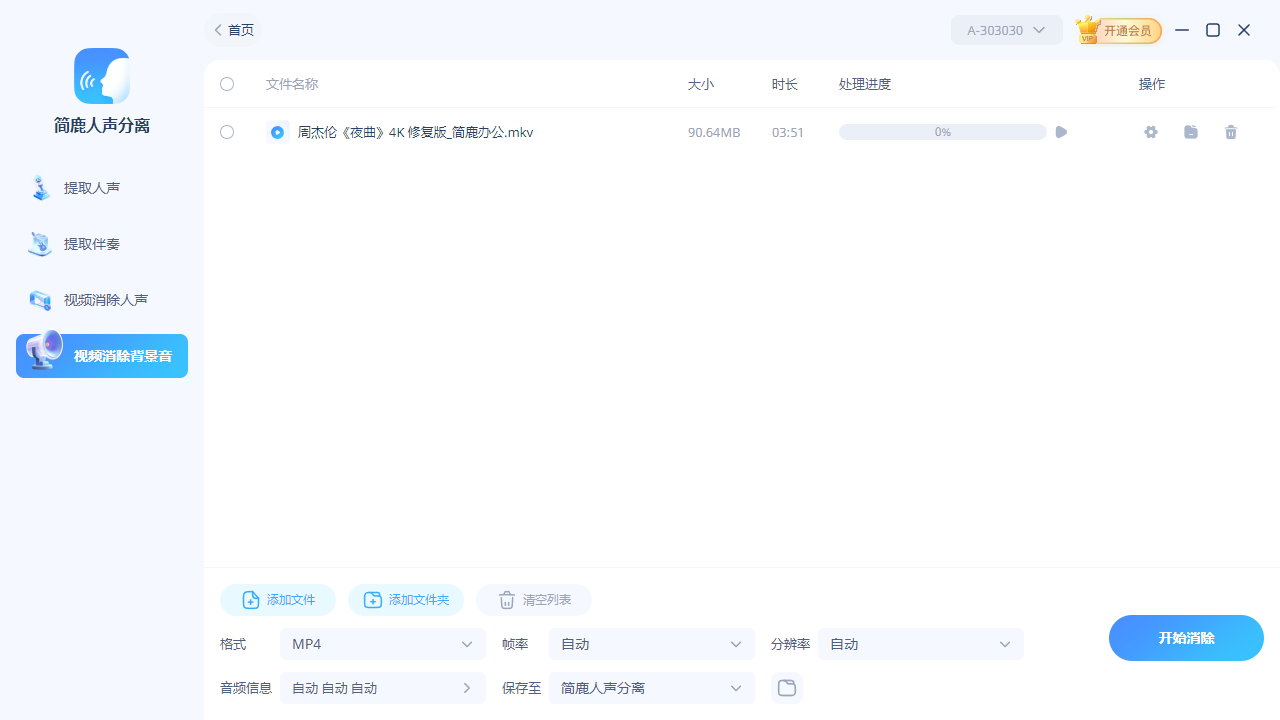
Task: Select the 视频消除背景音 tool
Action: [x=101, y=356]
